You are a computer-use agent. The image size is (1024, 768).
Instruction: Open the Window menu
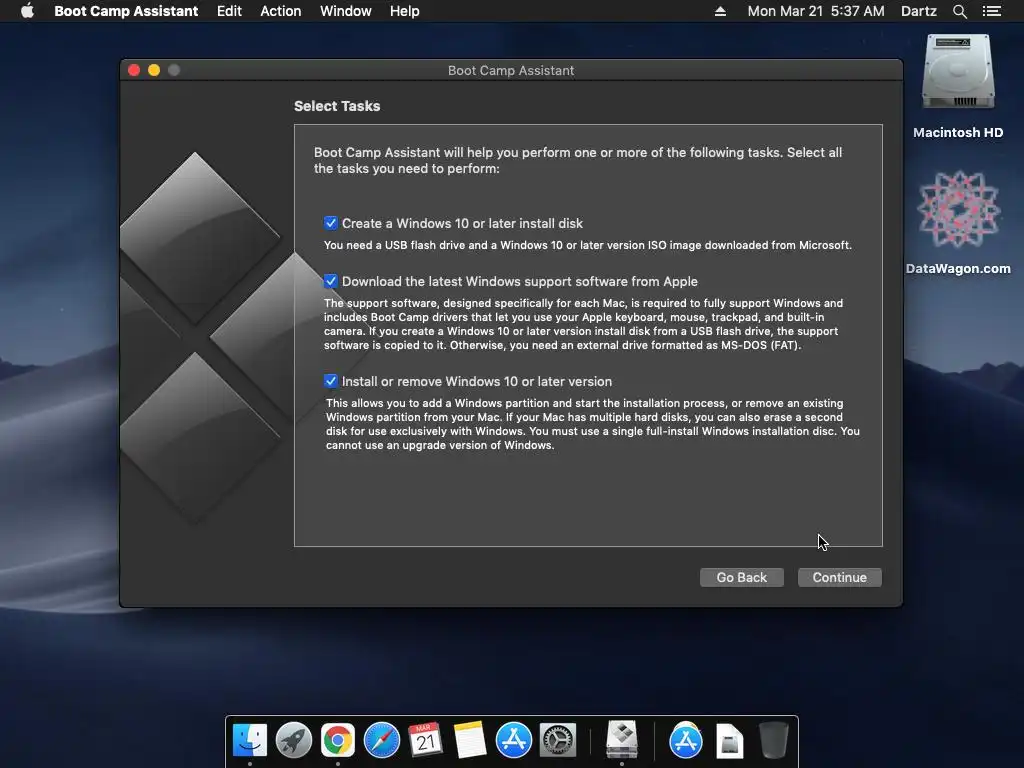(x=345, y=11)
